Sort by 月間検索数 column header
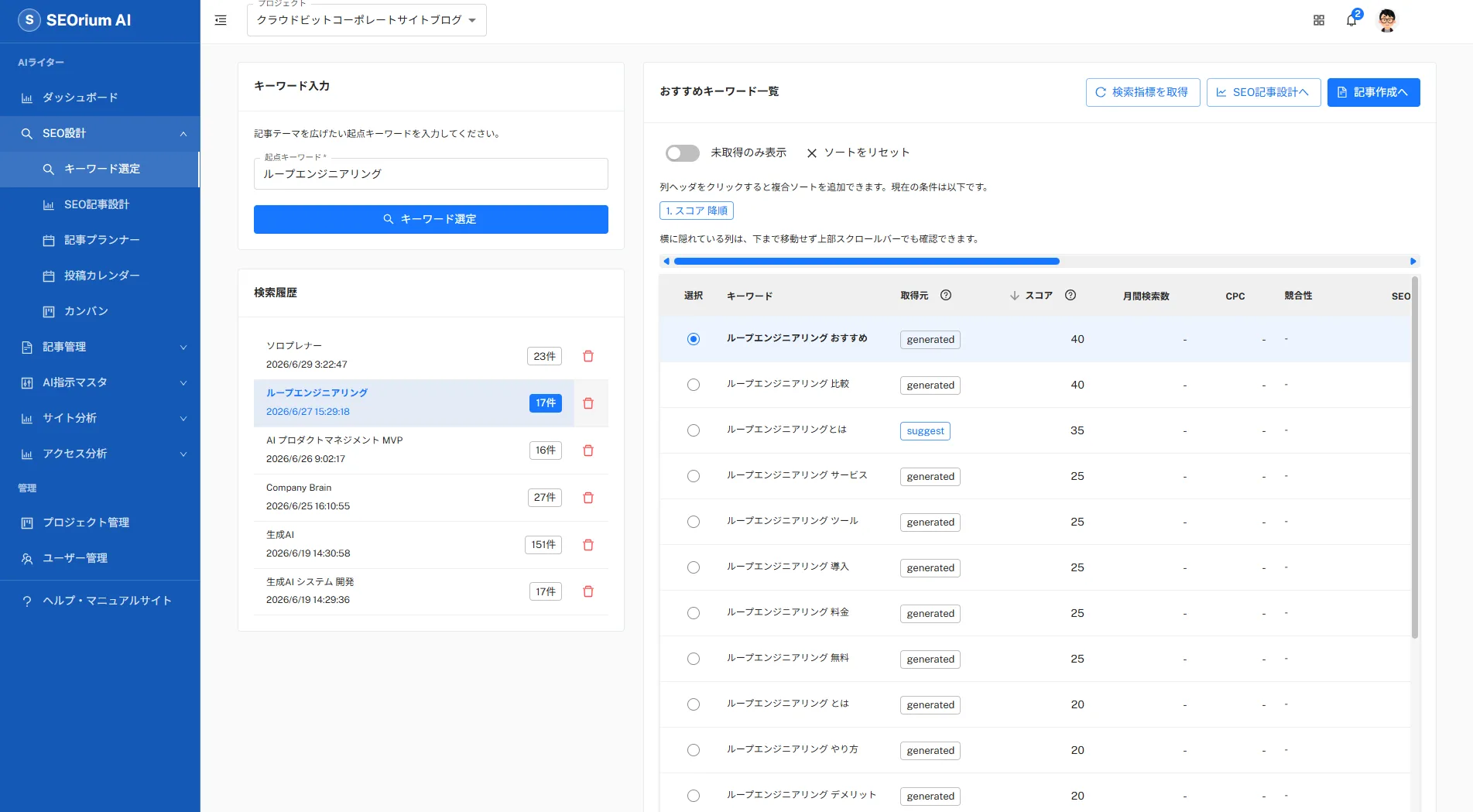Screen dimensions: 1473x812 click(x=1146, y=296)
